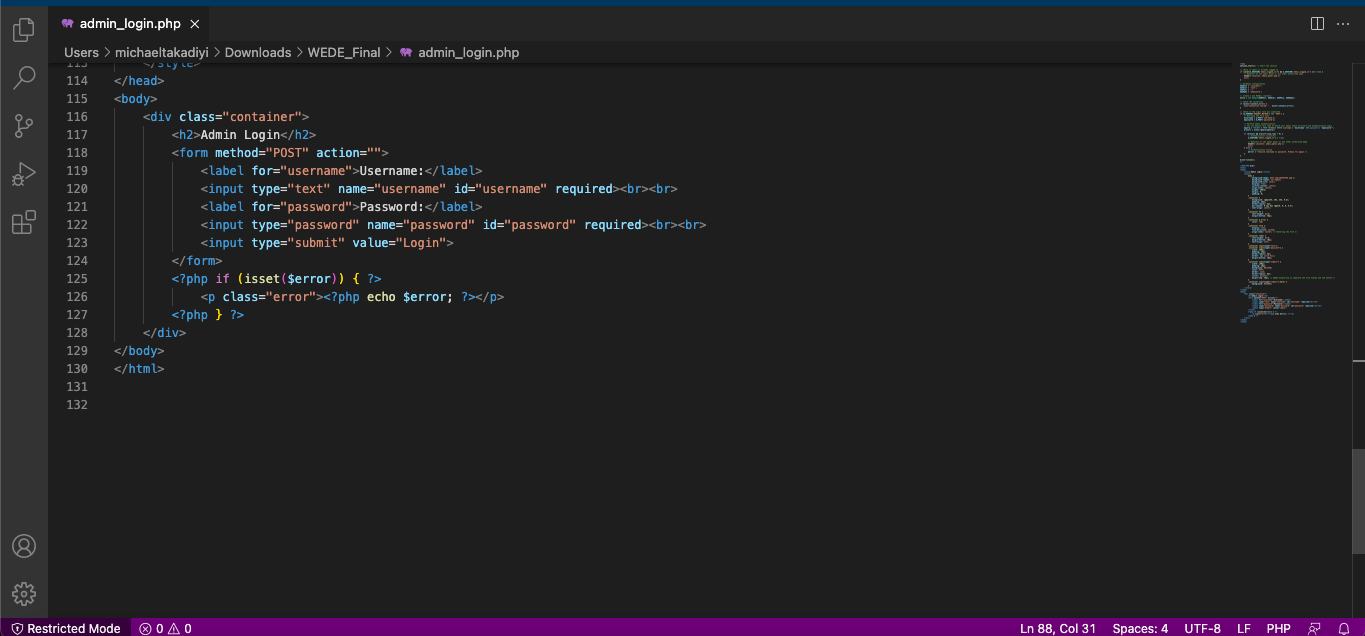Viewport: 1365px width, 636px height.
Task: Open the Run and Debug view
Action: [23, 174]
